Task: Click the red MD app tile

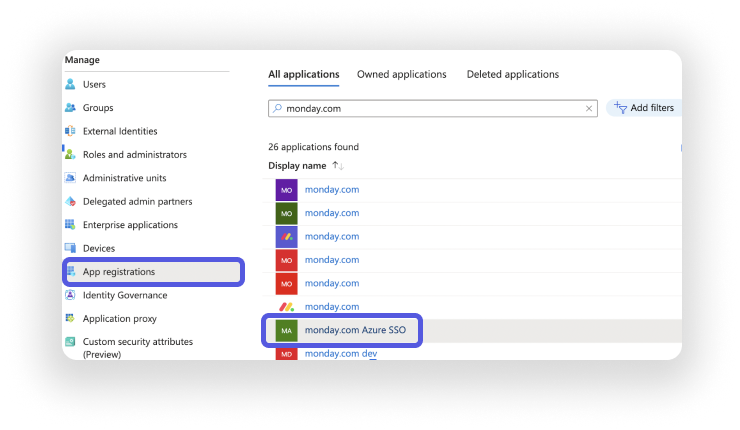Action: click(x=286, y=354)
